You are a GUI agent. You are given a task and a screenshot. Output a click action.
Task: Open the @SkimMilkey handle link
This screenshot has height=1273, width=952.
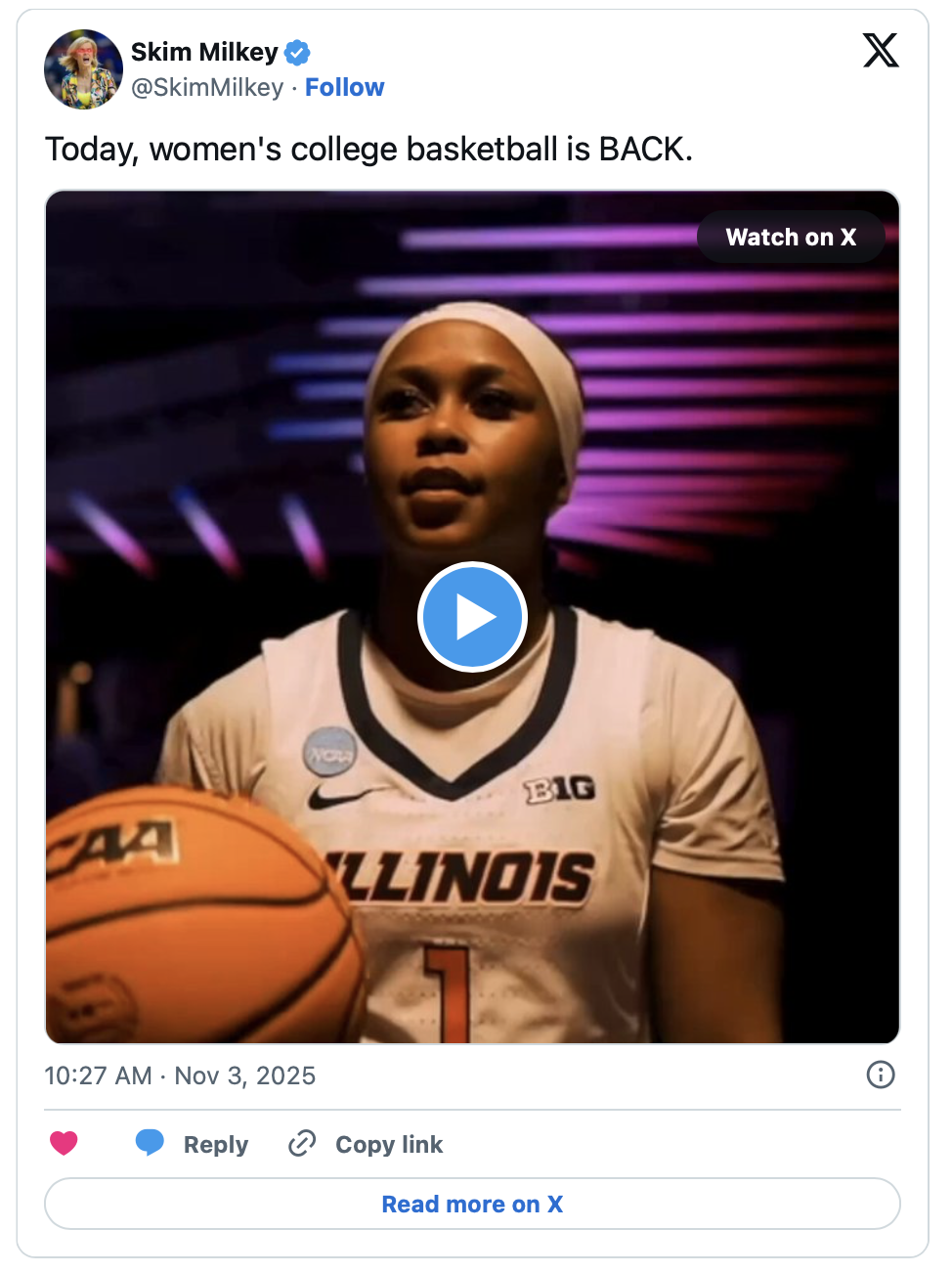[x=207, y=88]
